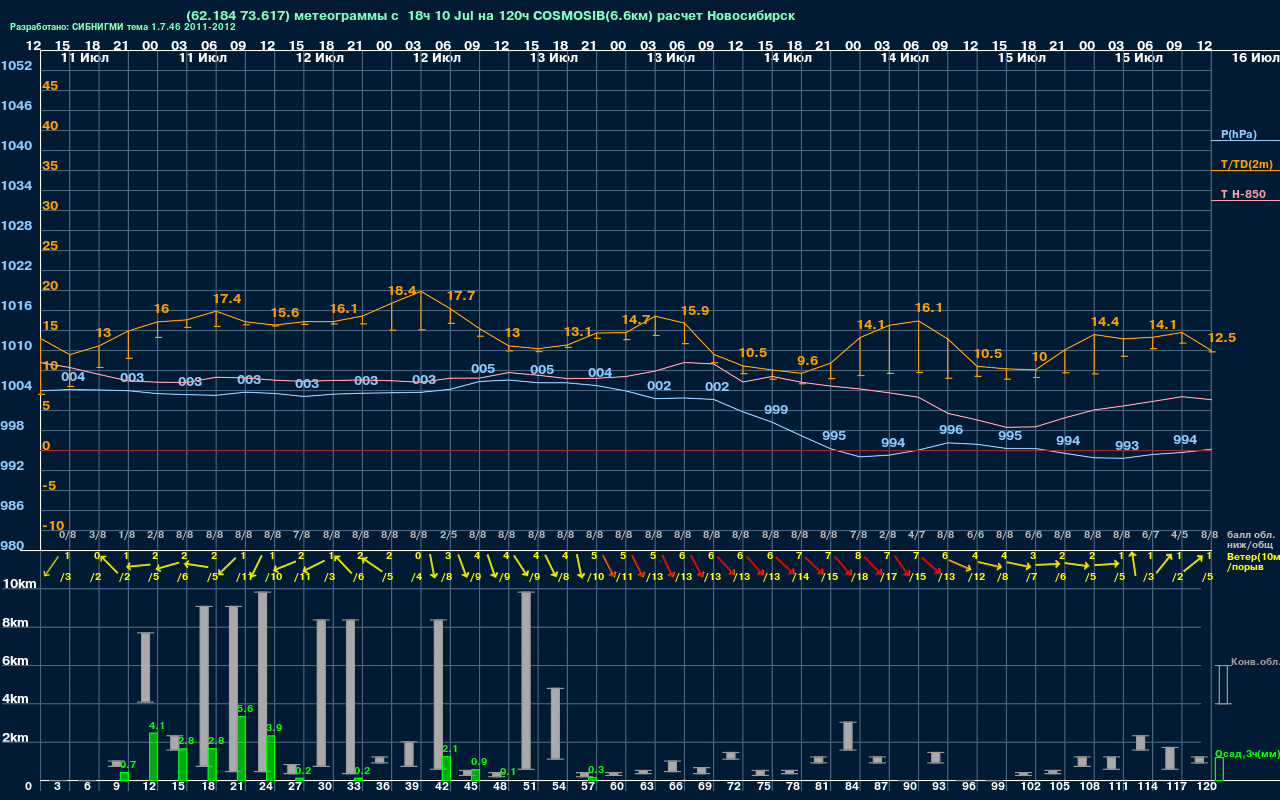Click the tall gray cloud bar at hour 51
Viewport: 1280px width, 800px height.
[526, 680]
